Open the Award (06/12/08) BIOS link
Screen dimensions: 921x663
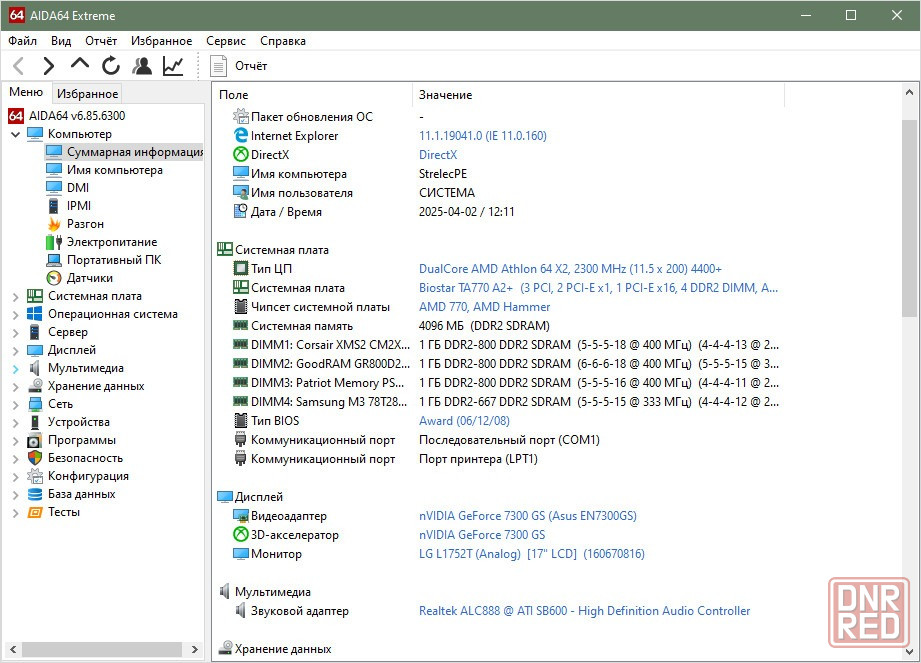[464, 420]
